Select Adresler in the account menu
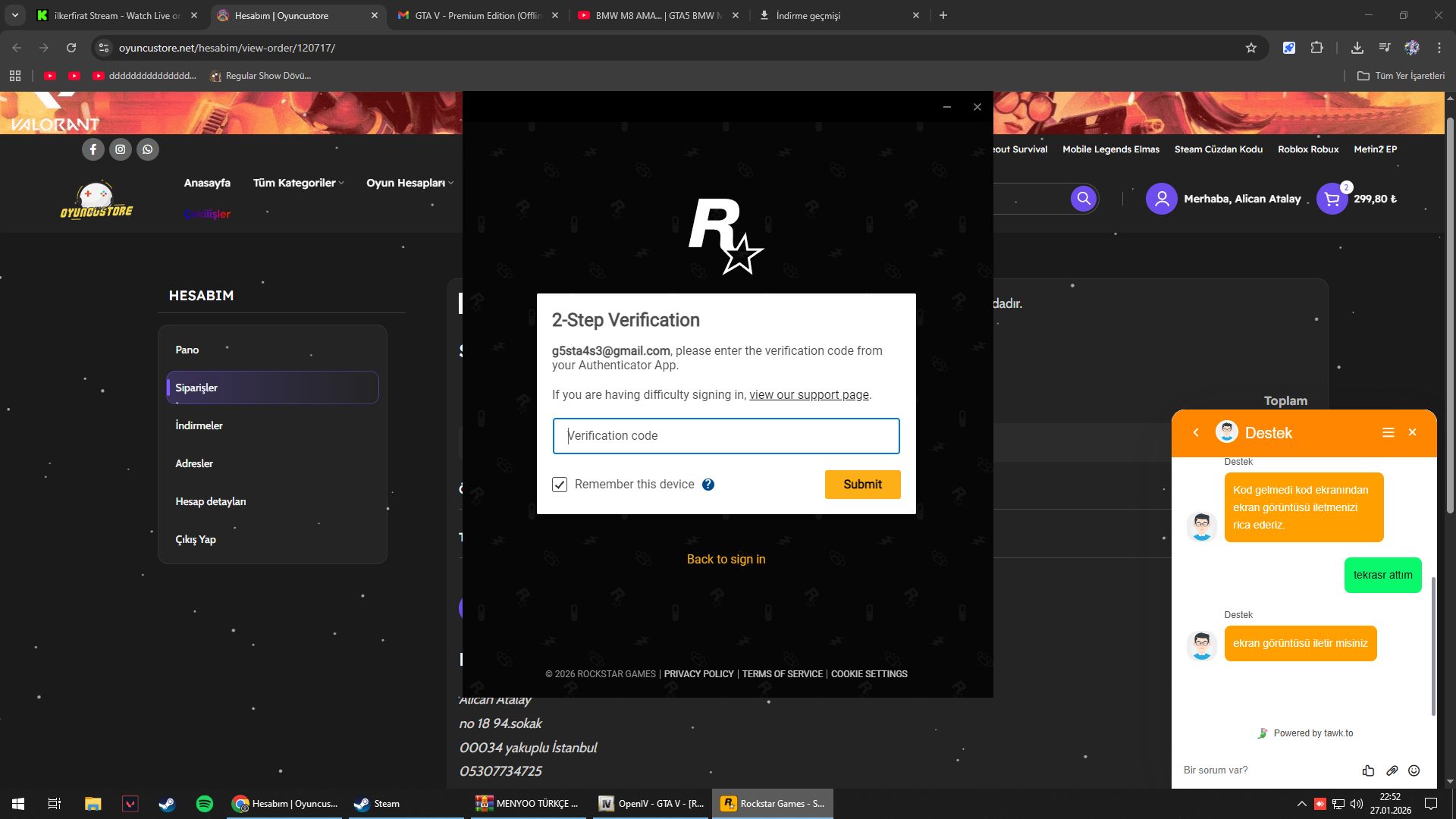Screen dimensions: 1456x819 click(x=194, y=463)
